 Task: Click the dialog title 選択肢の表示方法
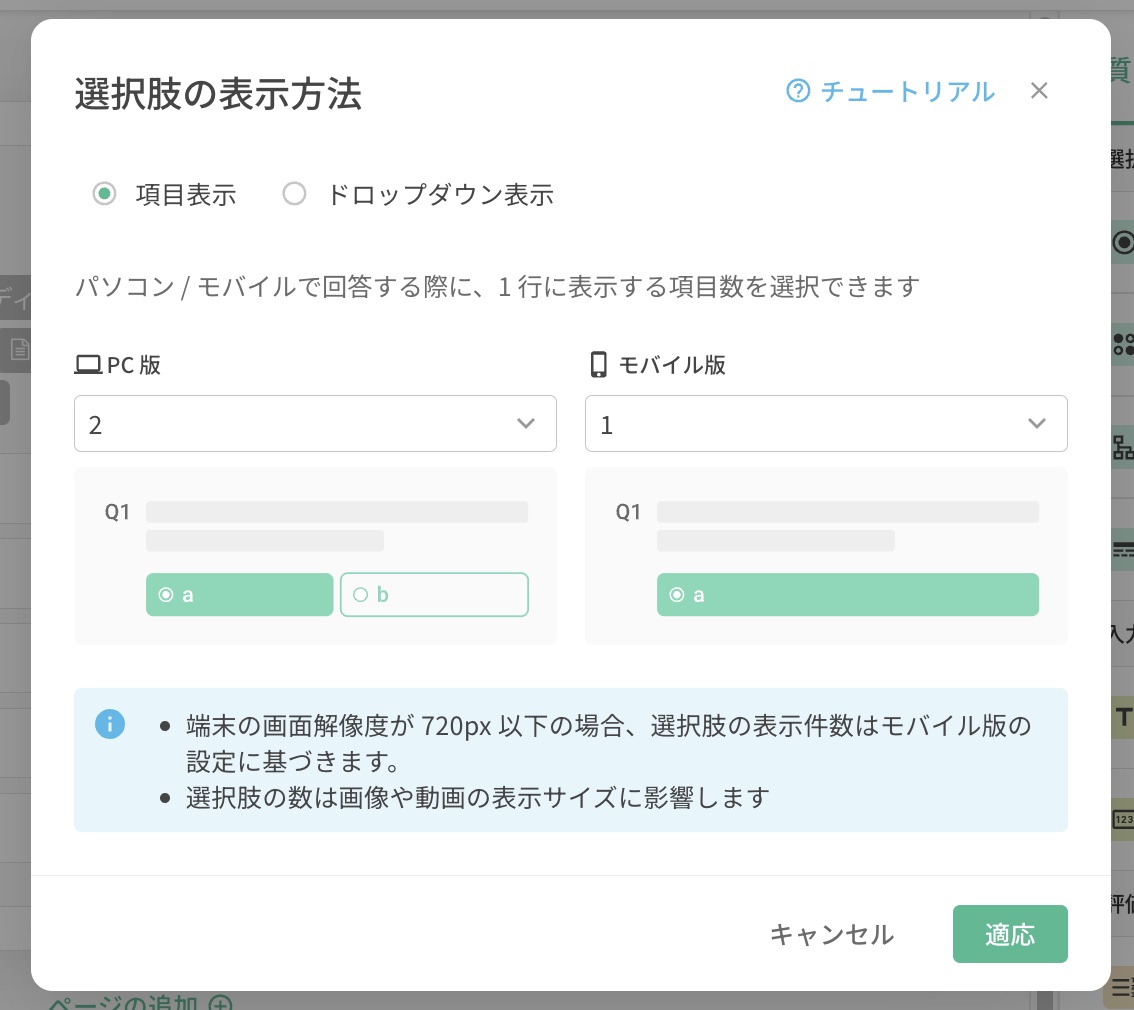click(x=218, y=94)
